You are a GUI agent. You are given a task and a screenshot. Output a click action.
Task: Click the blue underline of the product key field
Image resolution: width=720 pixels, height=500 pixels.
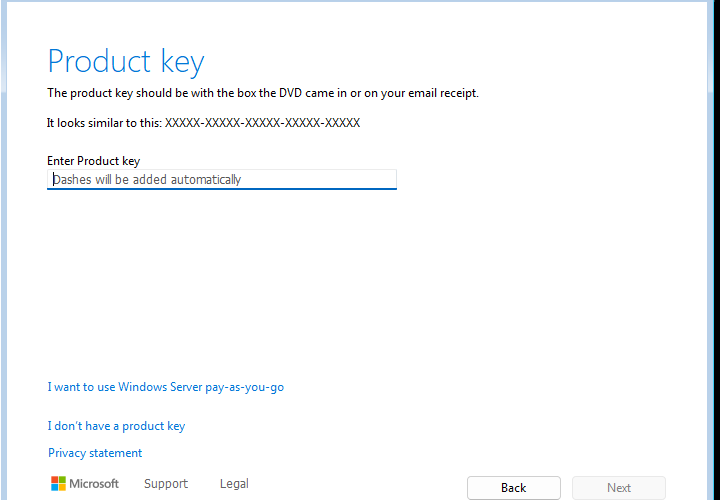(222, 188)
